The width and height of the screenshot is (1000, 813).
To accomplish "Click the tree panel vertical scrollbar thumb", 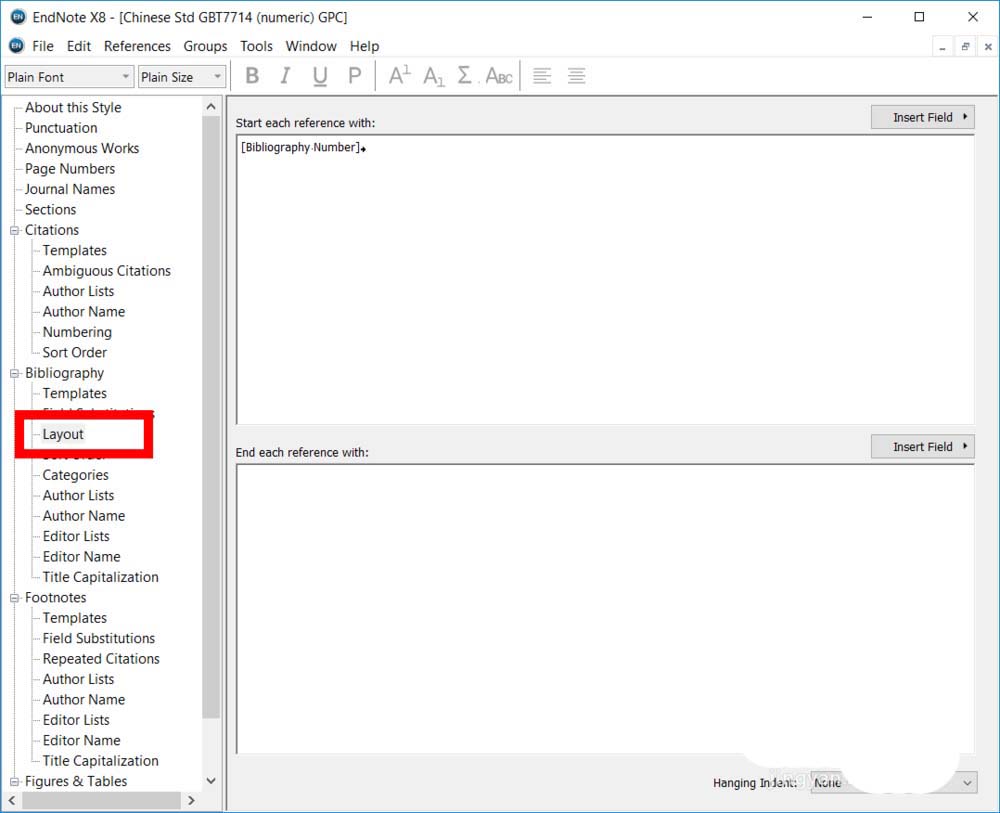I will [211, 417].
